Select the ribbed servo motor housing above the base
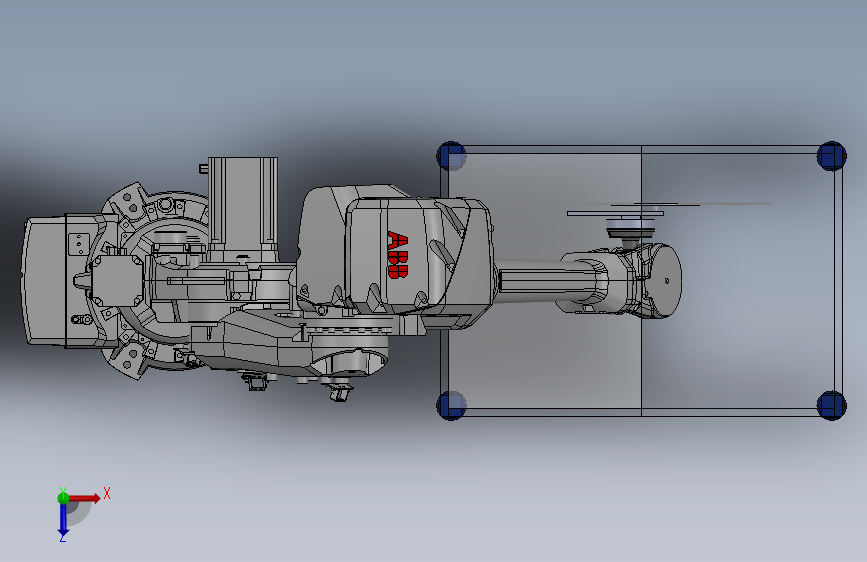Screen dimensions: 867x562 243,209
